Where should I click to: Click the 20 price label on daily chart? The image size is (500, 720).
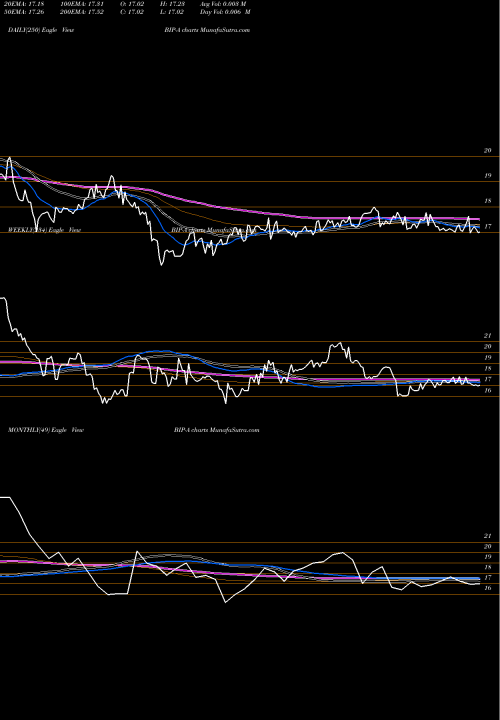coord(488,151)
